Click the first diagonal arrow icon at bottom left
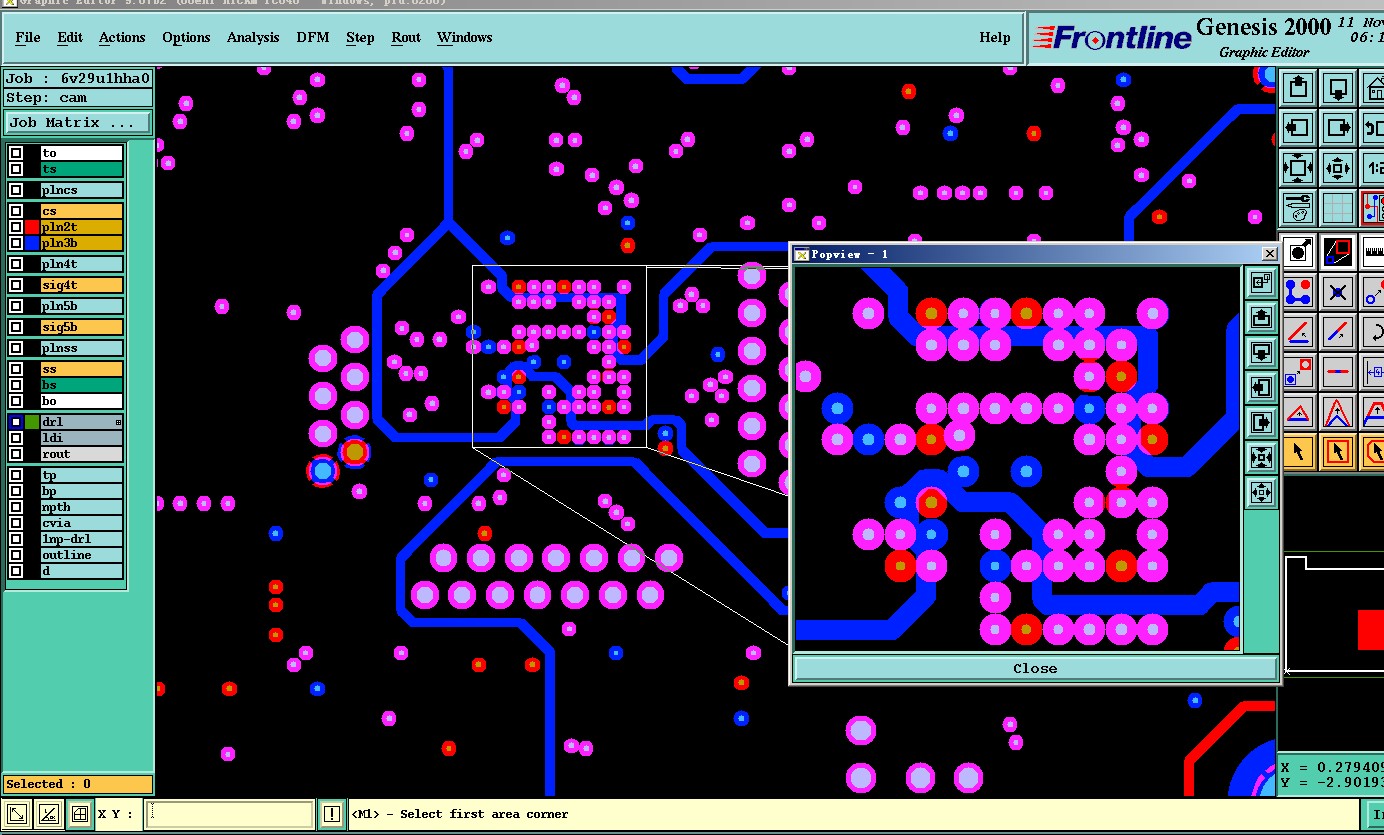 17,815
